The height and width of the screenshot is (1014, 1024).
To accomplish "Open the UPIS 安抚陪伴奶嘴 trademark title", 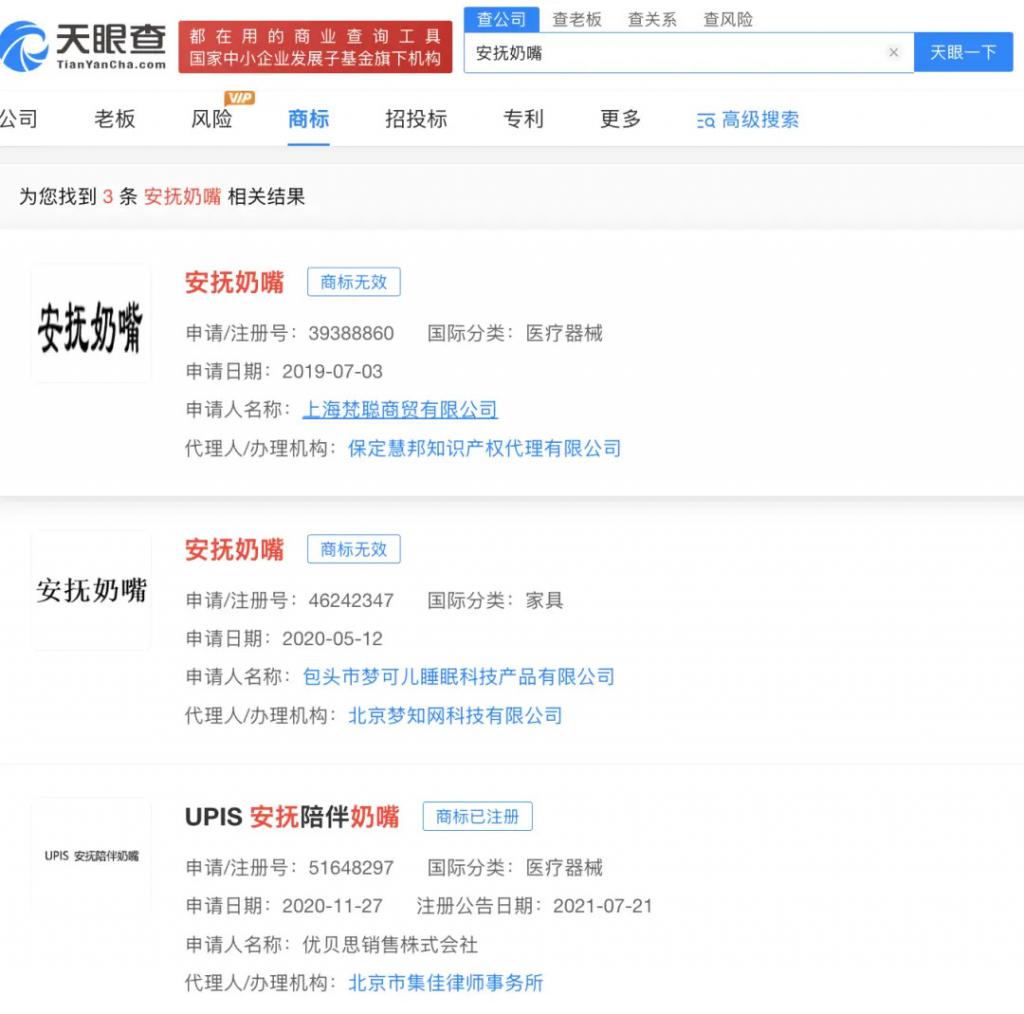I will coord(292,817).
